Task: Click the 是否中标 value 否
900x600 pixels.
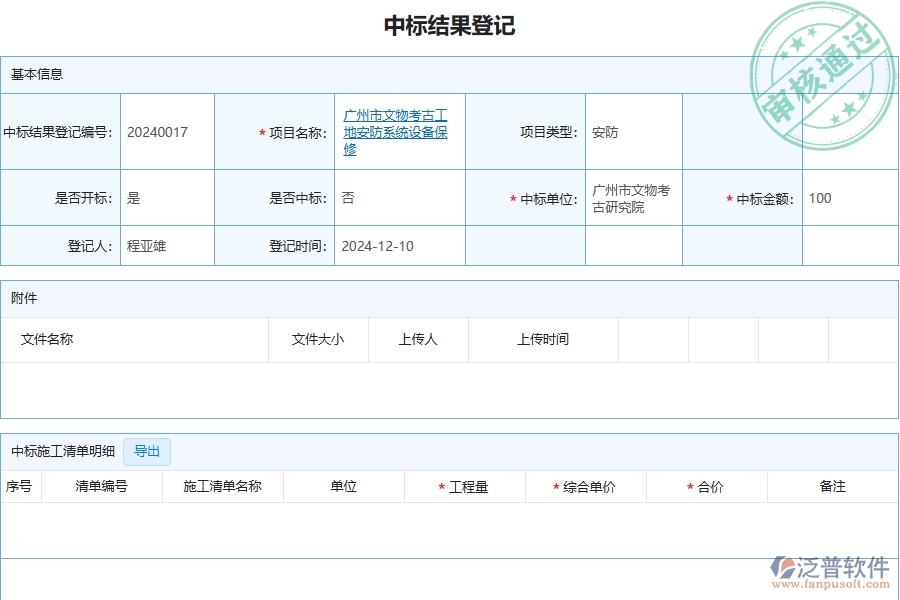Action: tap(344, 198)
